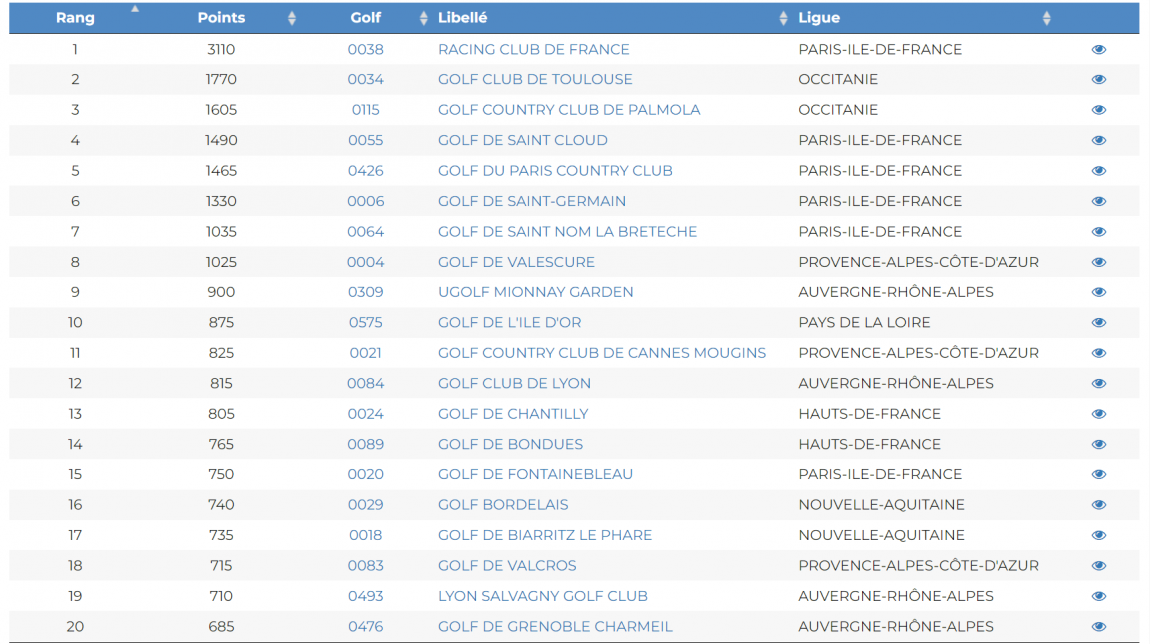Open golf code 0426 link

365,171
